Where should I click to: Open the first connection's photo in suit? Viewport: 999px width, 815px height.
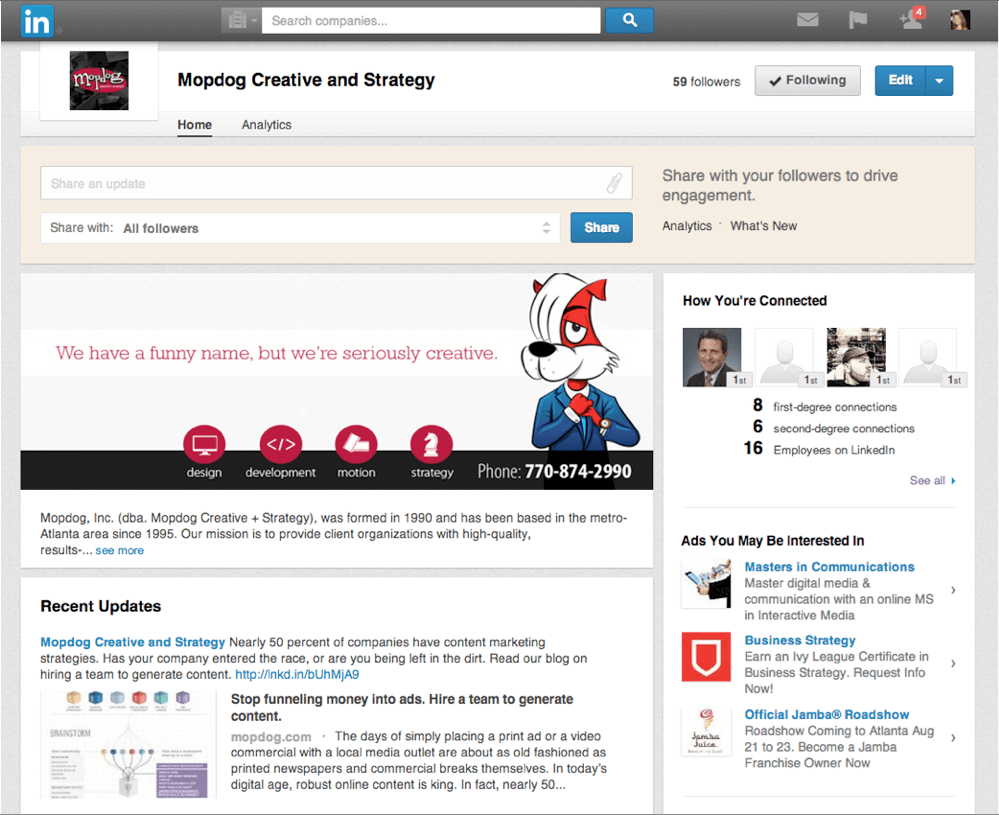[712, 357]
